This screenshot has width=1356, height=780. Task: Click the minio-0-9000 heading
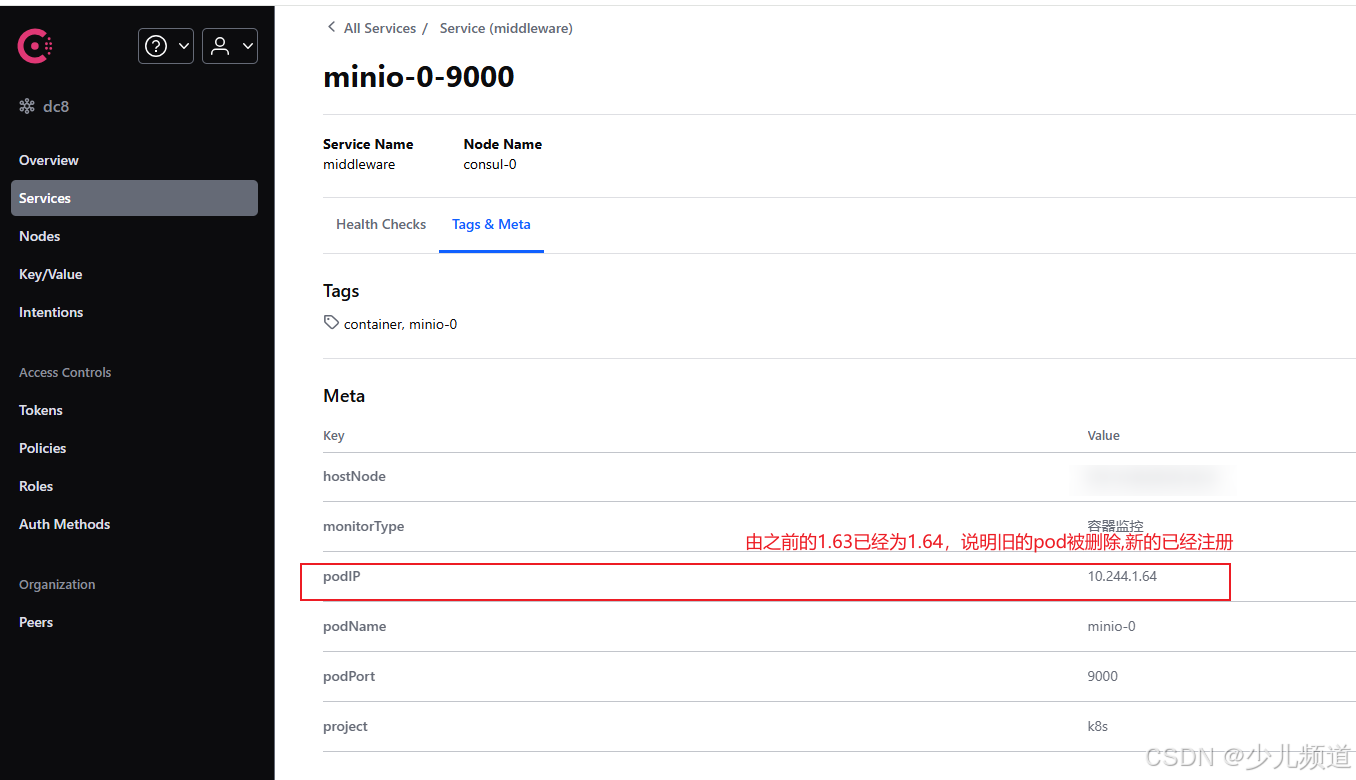[x=419, y=76]
